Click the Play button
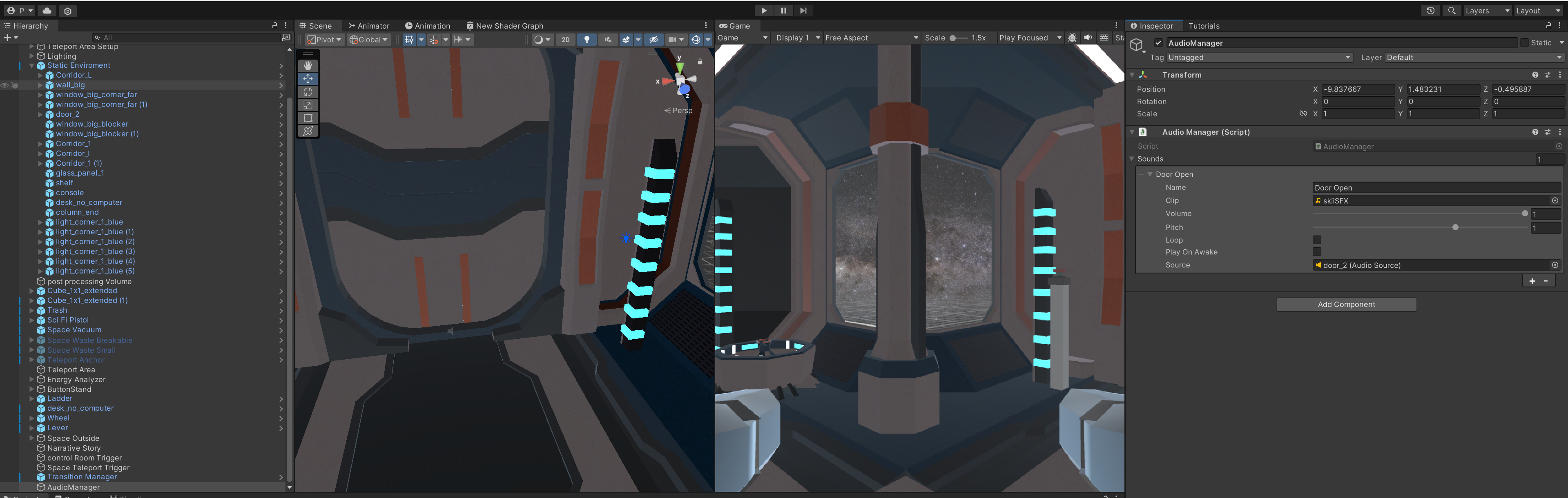The image size is (1568, 498). pyautogui.click(x=763, y=10)
